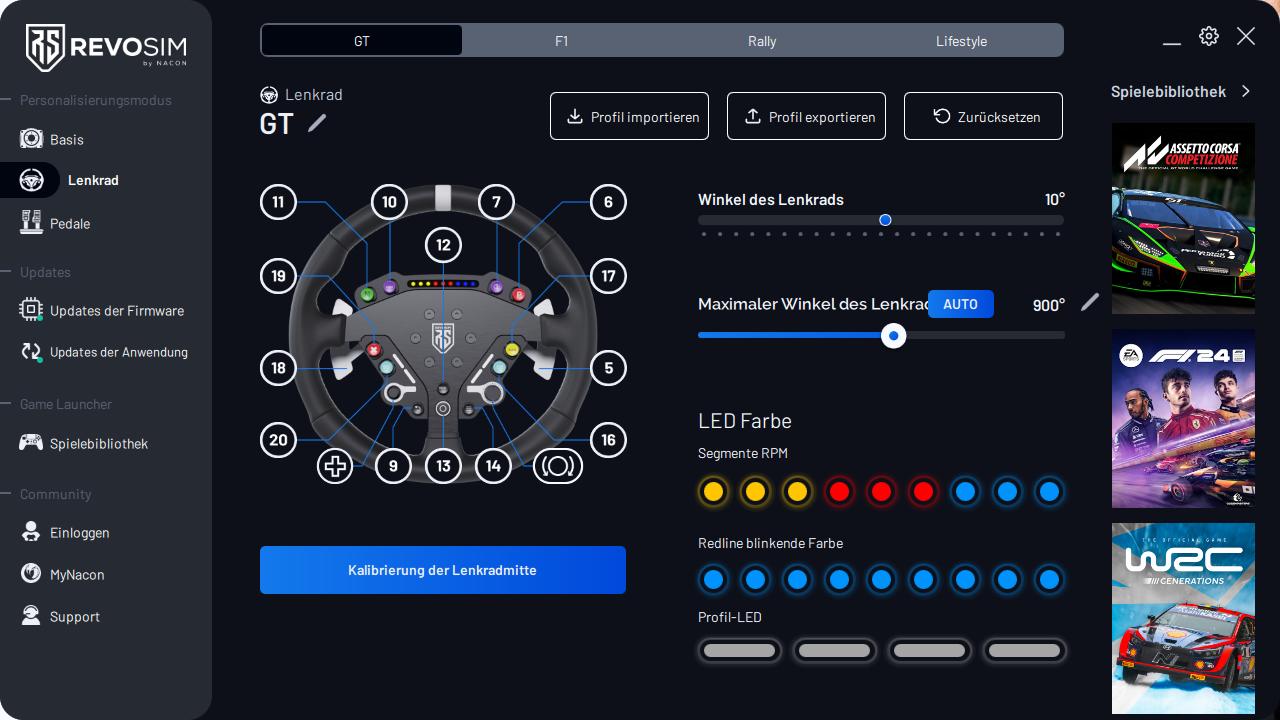Click the pencil icon next to GT profile name

317,123
